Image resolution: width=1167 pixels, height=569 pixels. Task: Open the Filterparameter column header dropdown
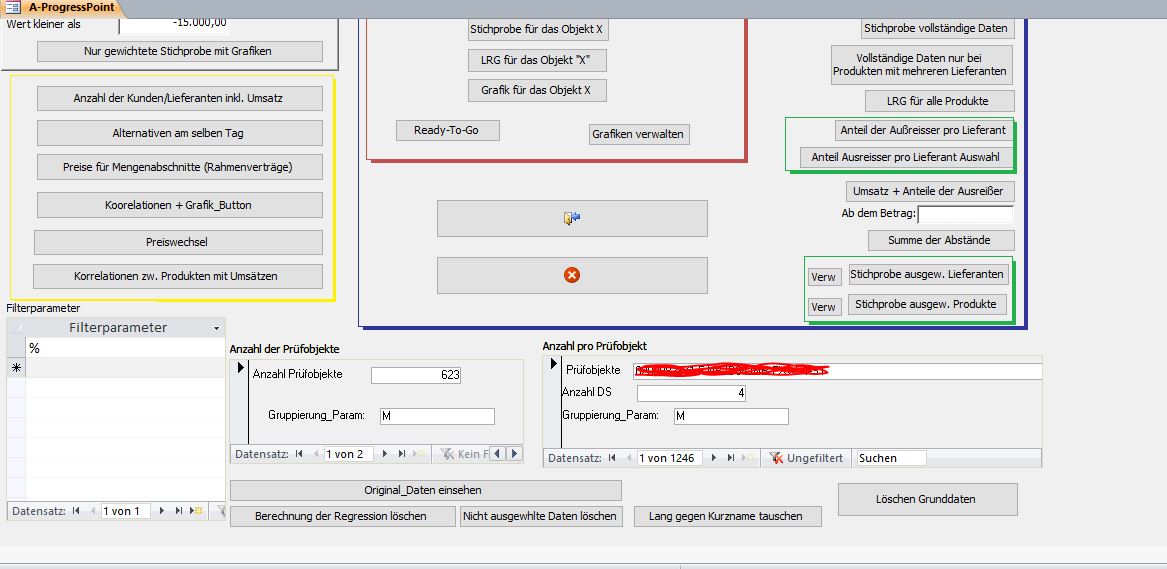[217, 328]
